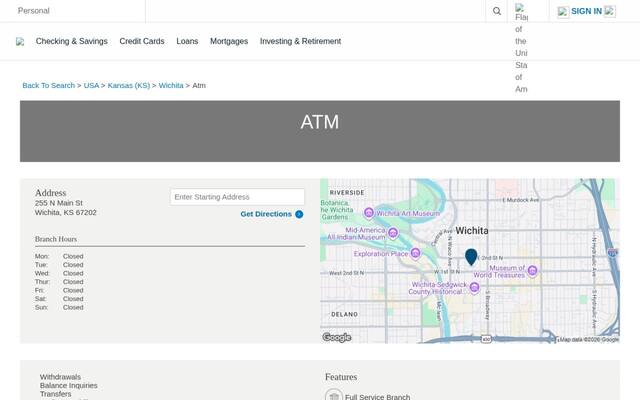This screenshot has height=400, width=640.
Task: Click the Exploration Place map marker
Action: [415, 253]
